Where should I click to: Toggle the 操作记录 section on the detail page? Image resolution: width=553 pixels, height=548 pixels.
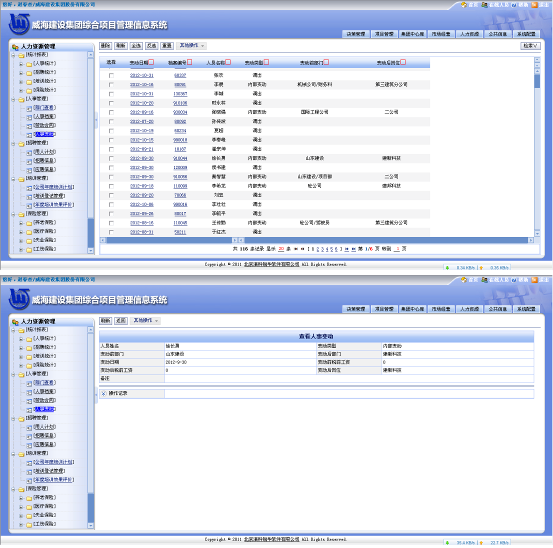click(104, 394)
